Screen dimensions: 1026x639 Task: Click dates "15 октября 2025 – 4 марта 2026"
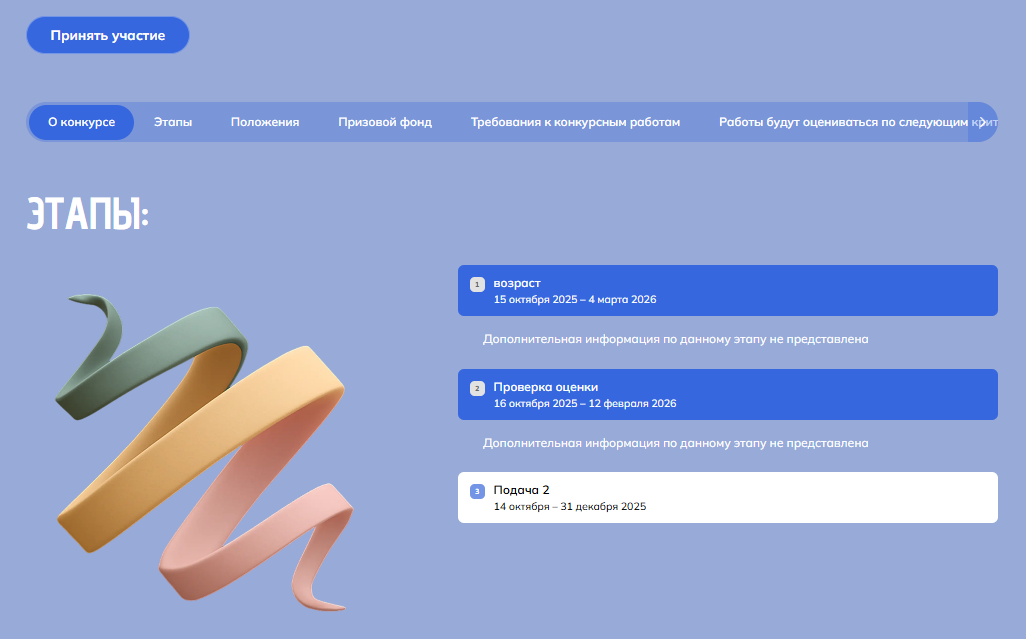click(x=575, y=300)
